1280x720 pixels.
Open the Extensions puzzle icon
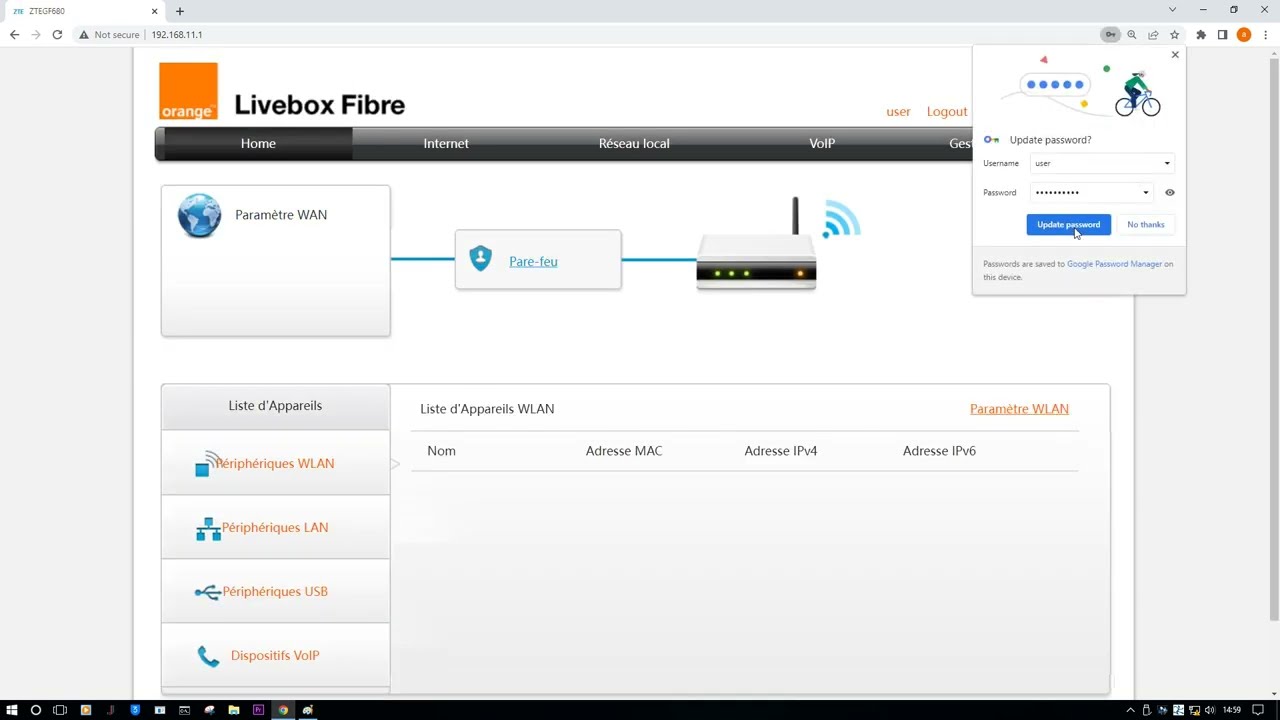1201,35
